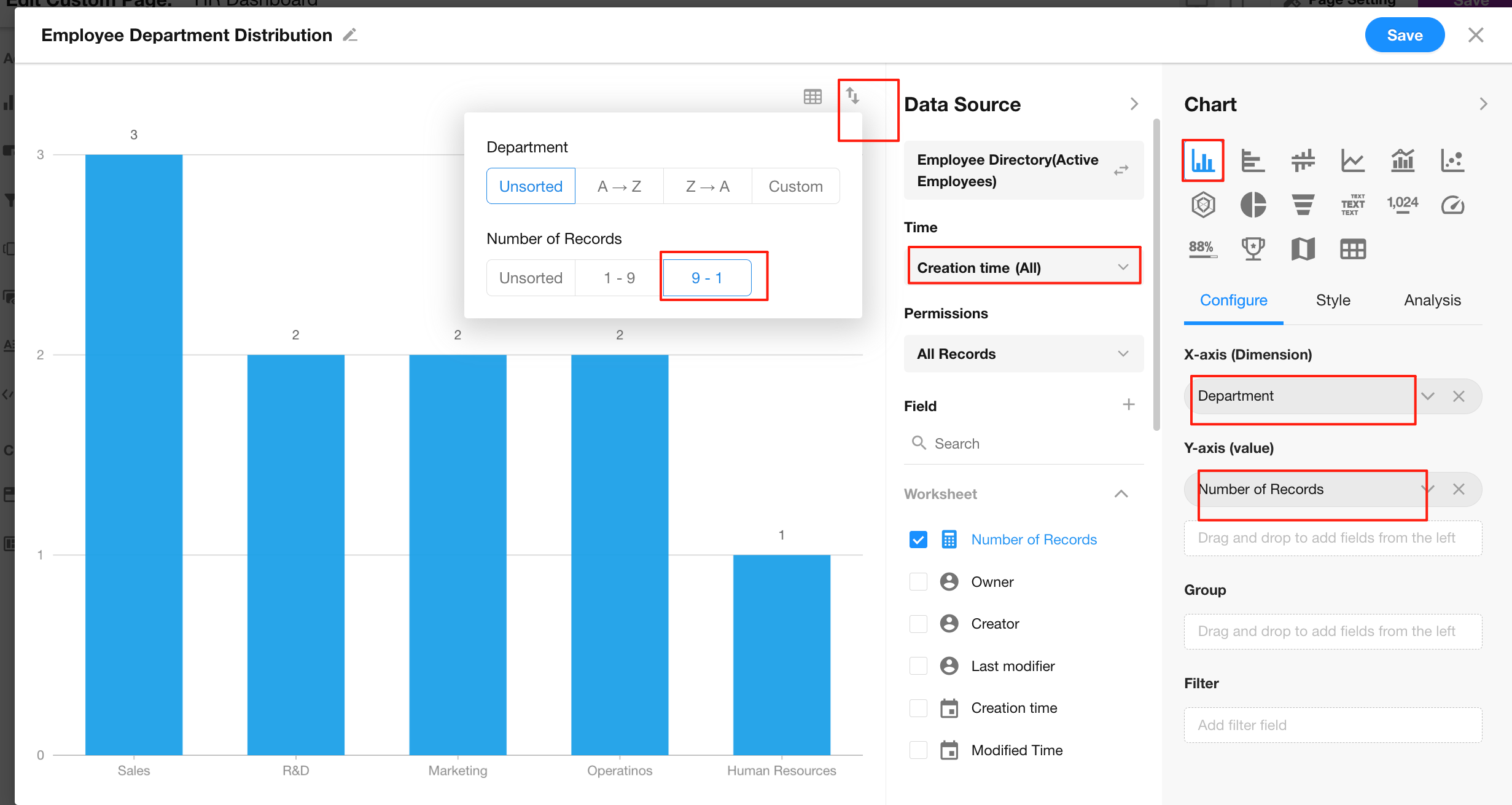The height and width of the screenshot is (805, 1512).
Task: Save the chart with Save button
Action: coord(1405,35)
